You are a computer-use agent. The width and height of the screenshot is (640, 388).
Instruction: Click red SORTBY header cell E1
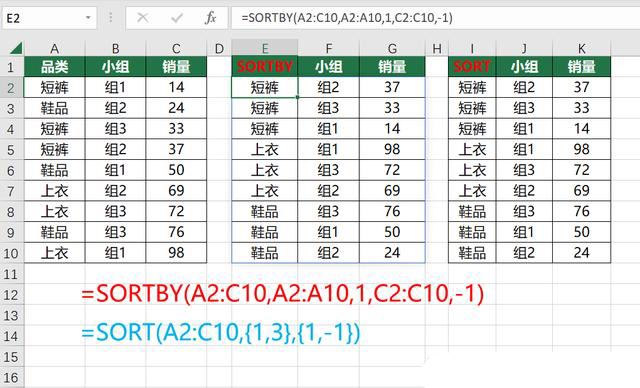click(x=265, y=67)
